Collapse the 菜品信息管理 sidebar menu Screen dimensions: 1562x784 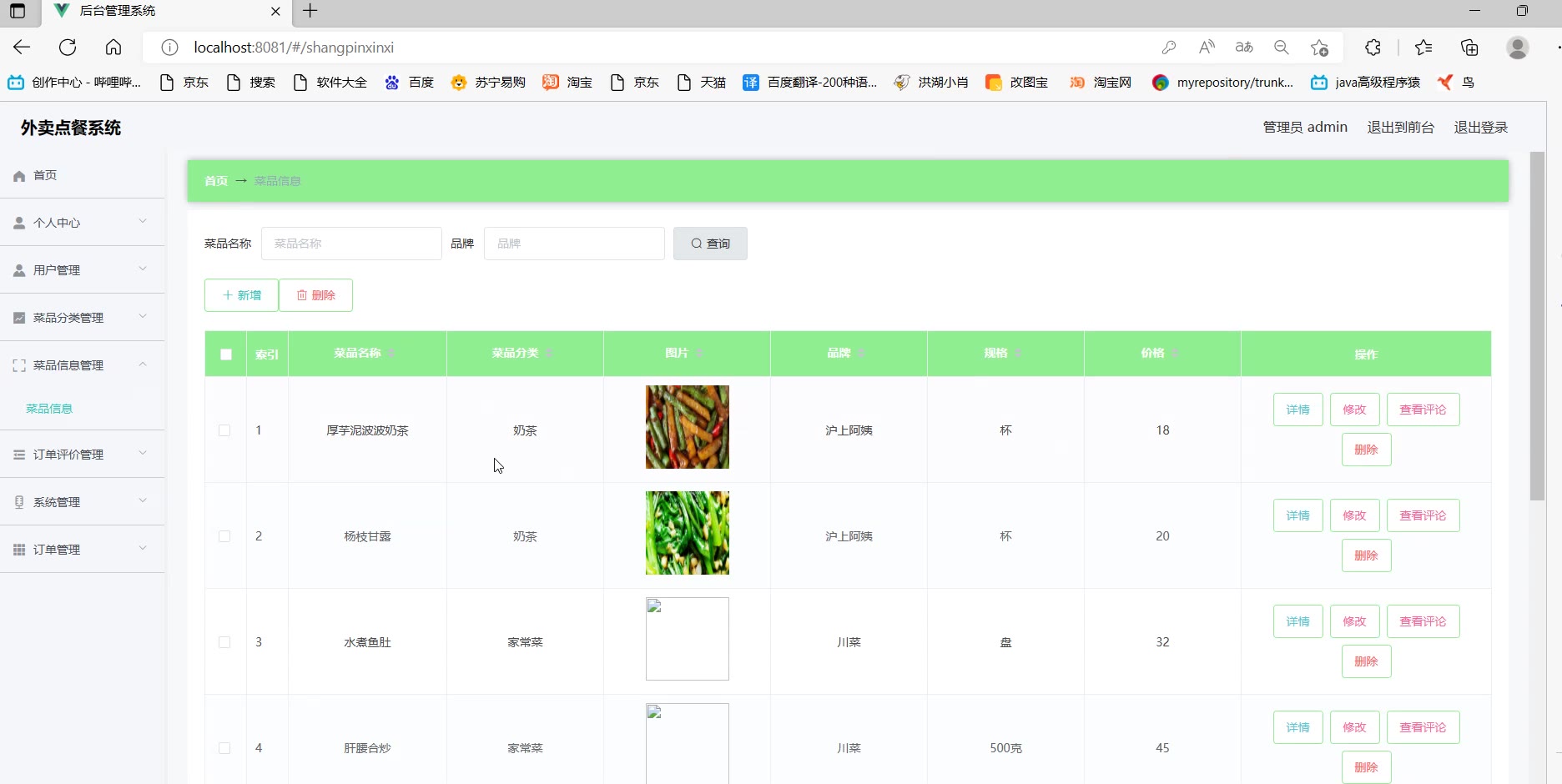click(82, 365)
